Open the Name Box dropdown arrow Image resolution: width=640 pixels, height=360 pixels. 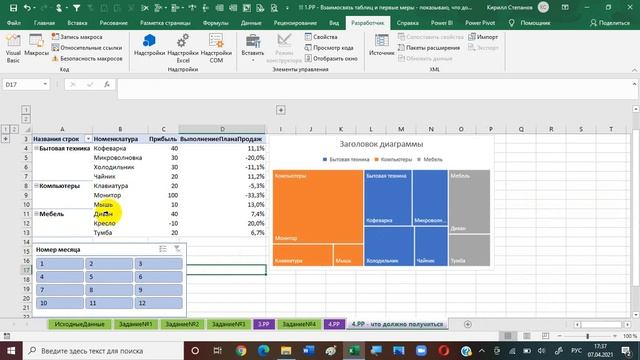coord(45,84)
